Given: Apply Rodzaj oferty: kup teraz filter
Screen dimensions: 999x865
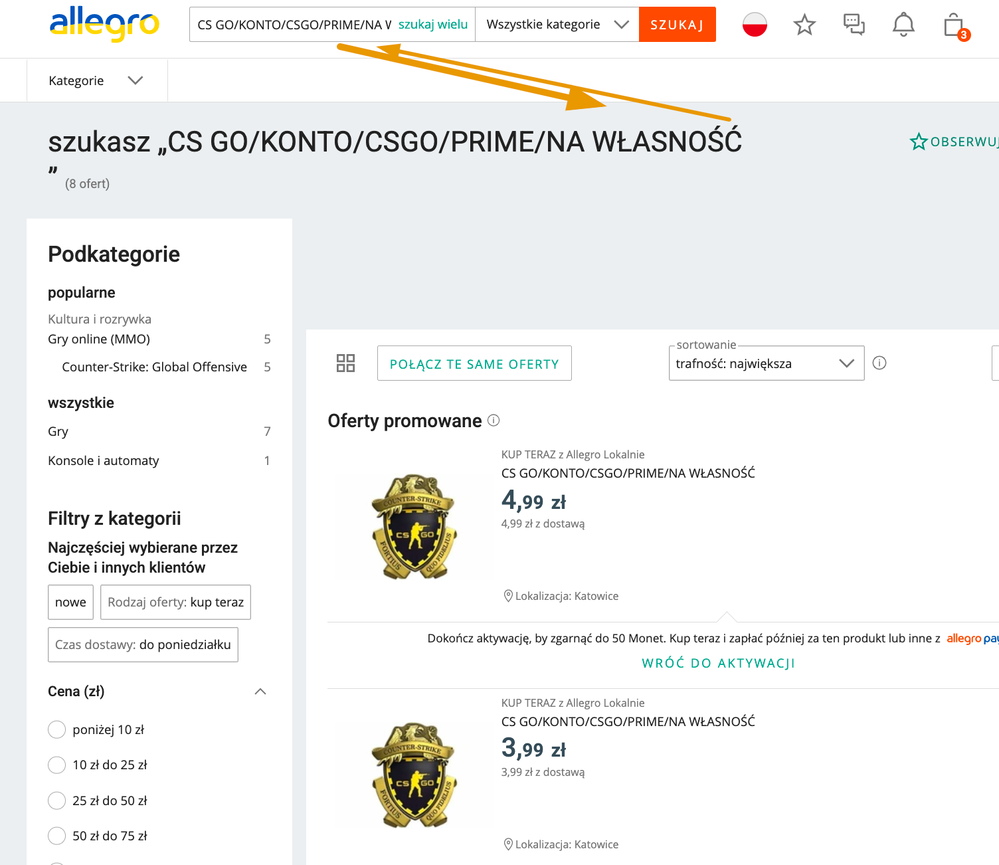Looking at the screenshot, I should click(175, 602).
